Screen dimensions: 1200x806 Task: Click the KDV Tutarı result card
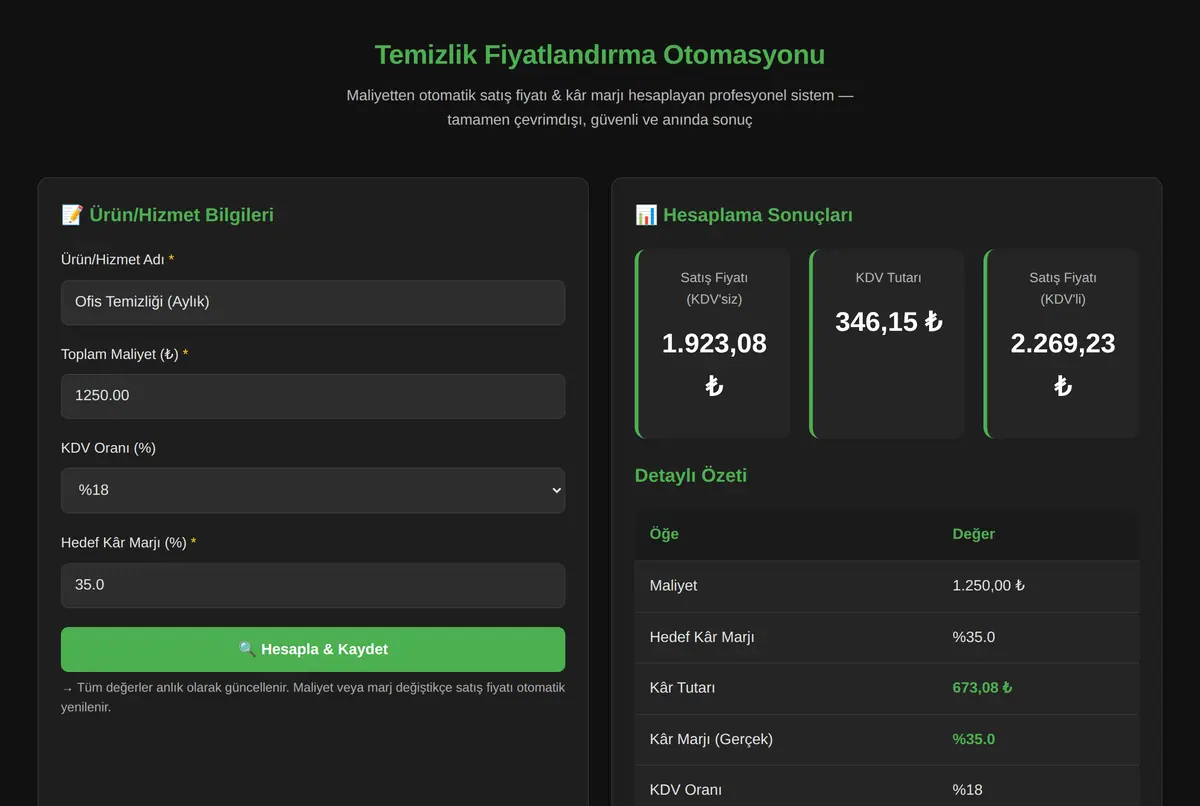tap(888, 344)
